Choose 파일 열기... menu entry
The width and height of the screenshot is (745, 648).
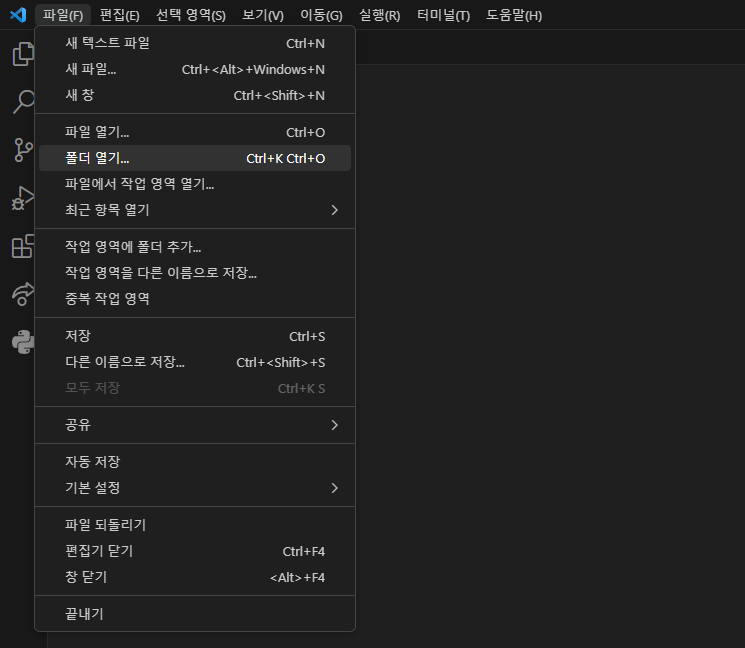point(195,132)
